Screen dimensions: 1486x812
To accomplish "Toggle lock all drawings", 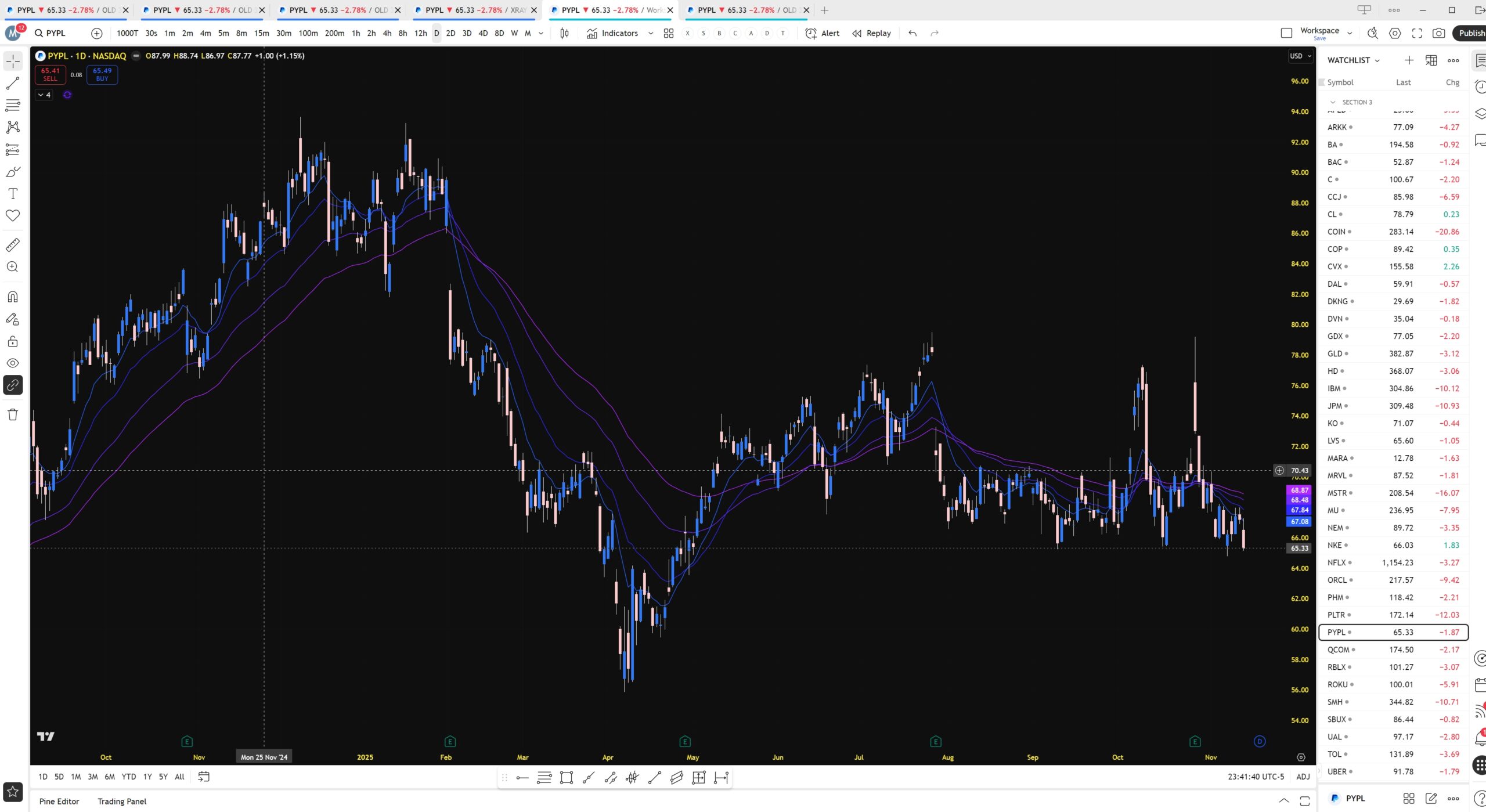I will (13, 341).
